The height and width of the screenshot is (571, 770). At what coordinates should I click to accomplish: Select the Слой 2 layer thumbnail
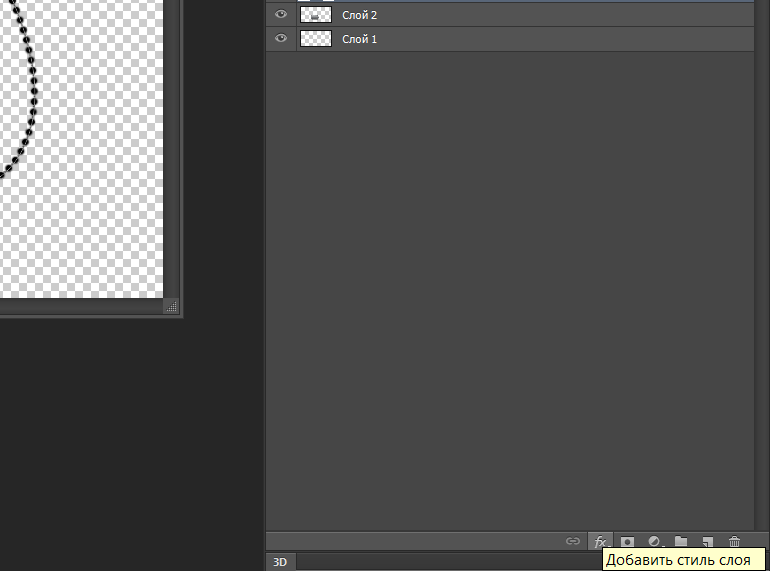[x=316, y=15]
